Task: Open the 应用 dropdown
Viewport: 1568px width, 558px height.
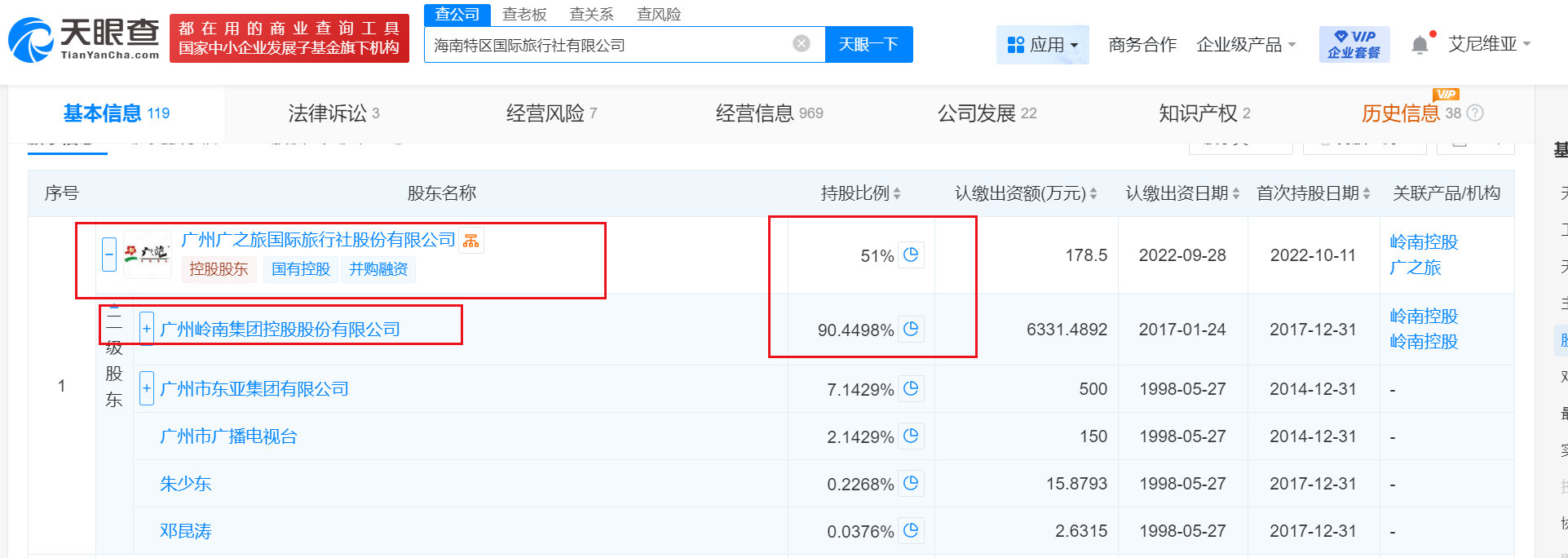Action: pos(1043,45)
